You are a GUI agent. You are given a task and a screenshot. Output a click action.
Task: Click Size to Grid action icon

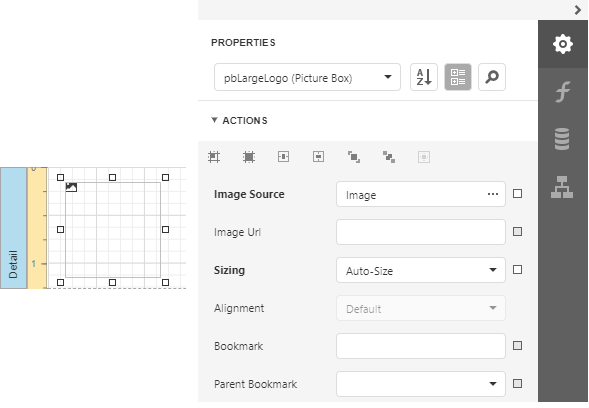click(249, 157)
